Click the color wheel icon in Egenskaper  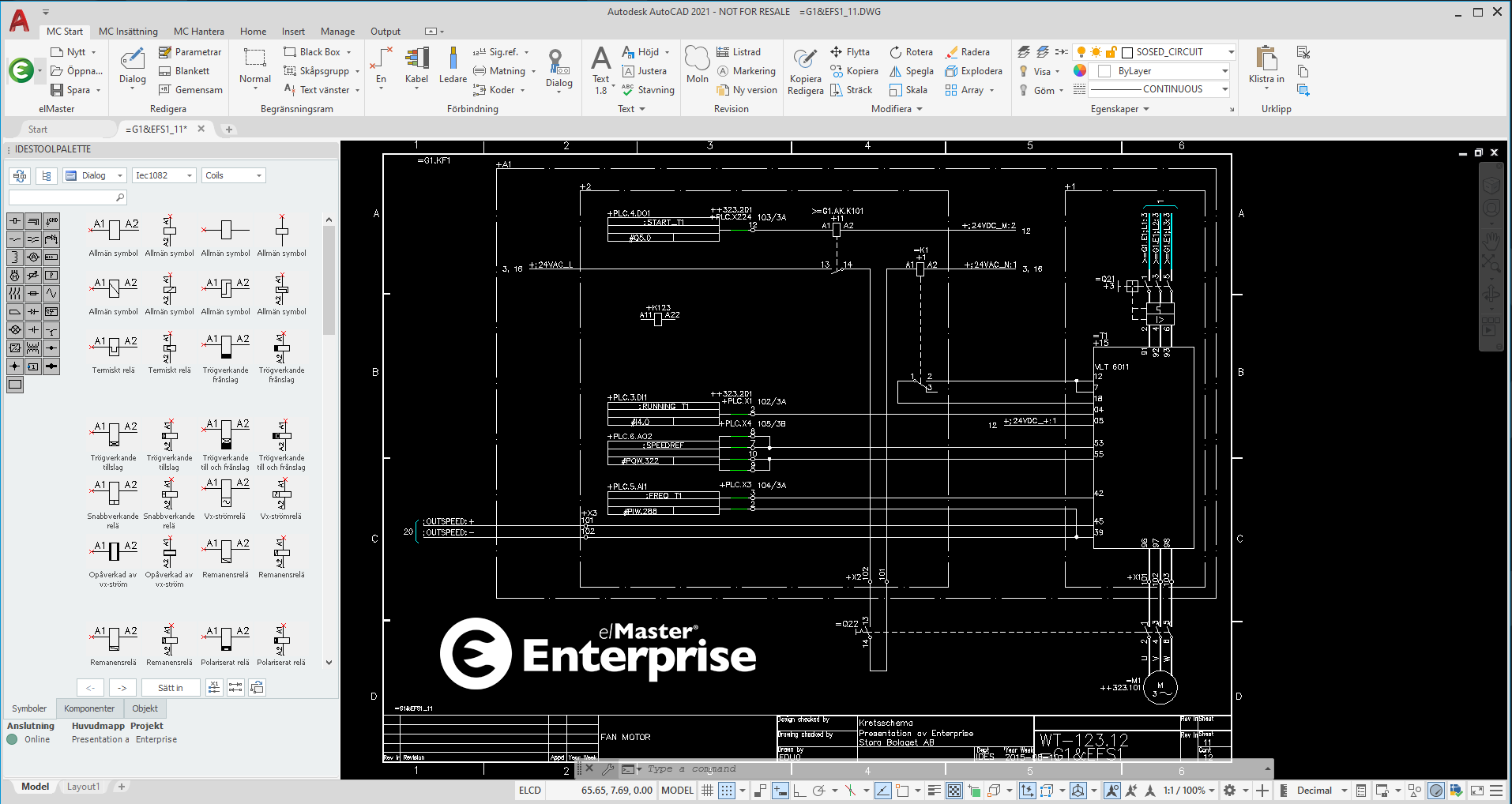tap(1080, 71)
